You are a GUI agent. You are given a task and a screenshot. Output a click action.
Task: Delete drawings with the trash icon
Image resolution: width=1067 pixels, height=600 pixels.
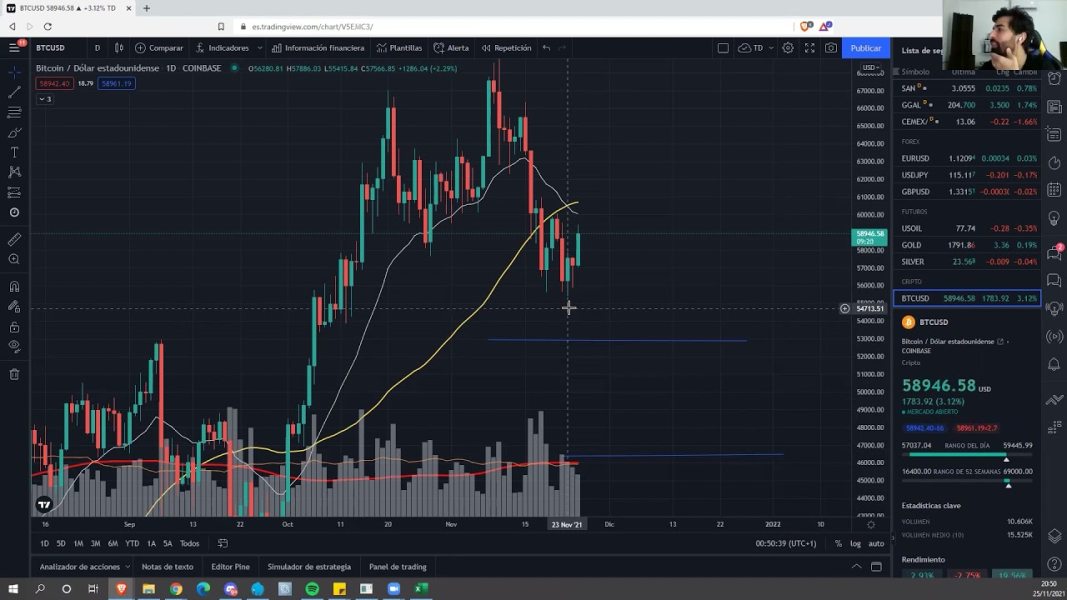click(14, 374)
